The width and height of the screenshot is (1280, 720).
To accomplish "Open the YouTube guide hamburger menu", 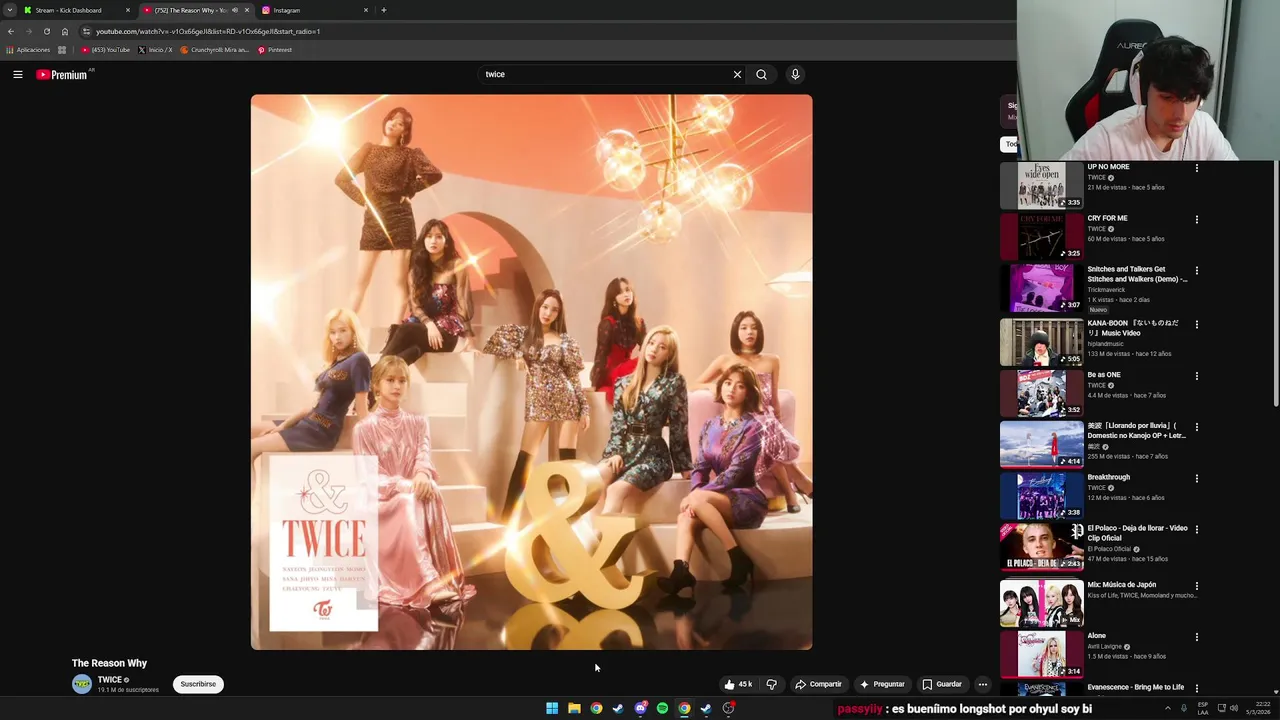I will [x=17, y=74].
